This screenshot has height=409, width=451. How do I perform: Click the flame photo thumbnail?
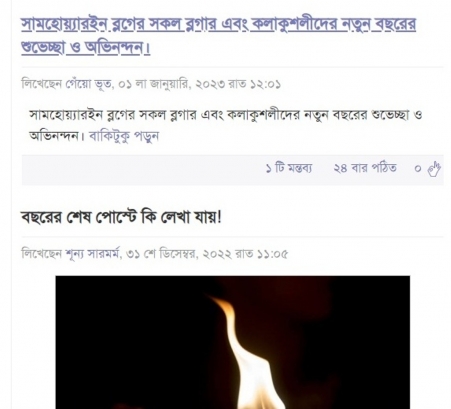(x=233, y=342)
